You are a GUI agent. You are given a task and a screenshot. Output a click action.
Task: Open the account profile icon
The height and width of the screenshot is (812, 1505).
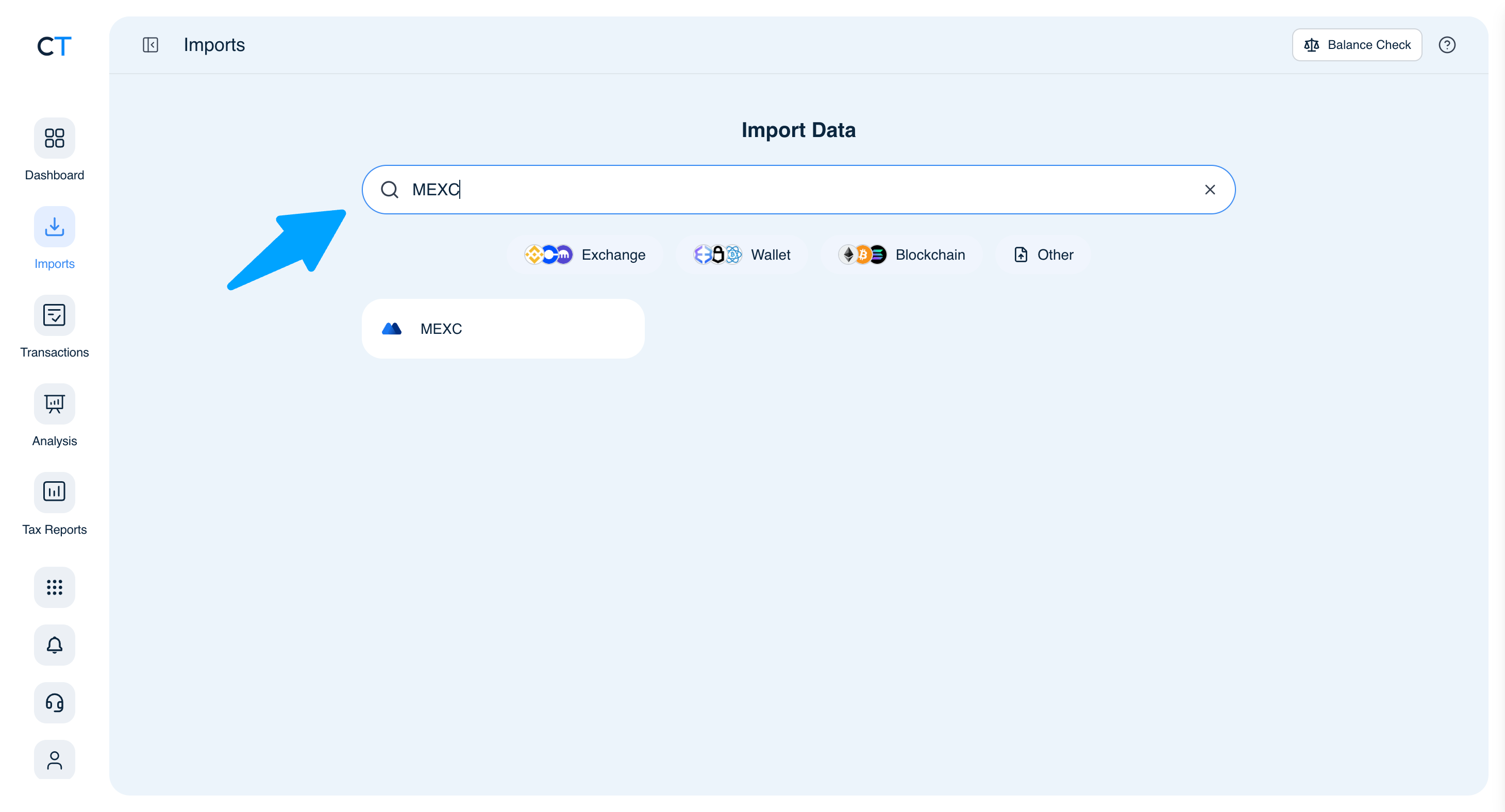click(x=54, y=760)
